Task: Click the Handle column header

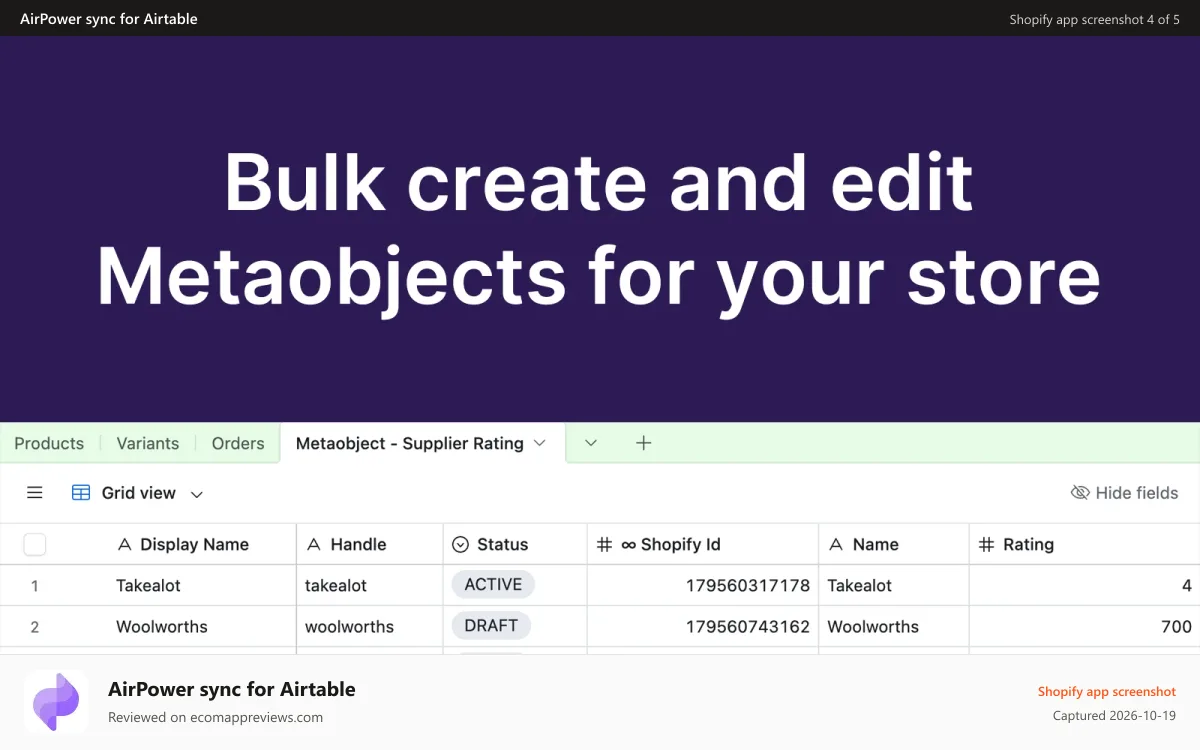Action: (370, 545)
